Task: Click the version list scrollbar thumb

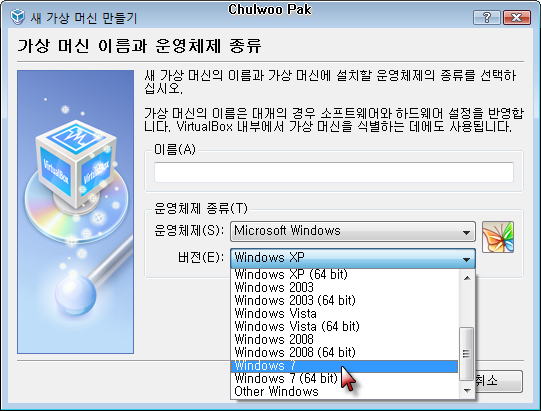Action: click(467, 354)
